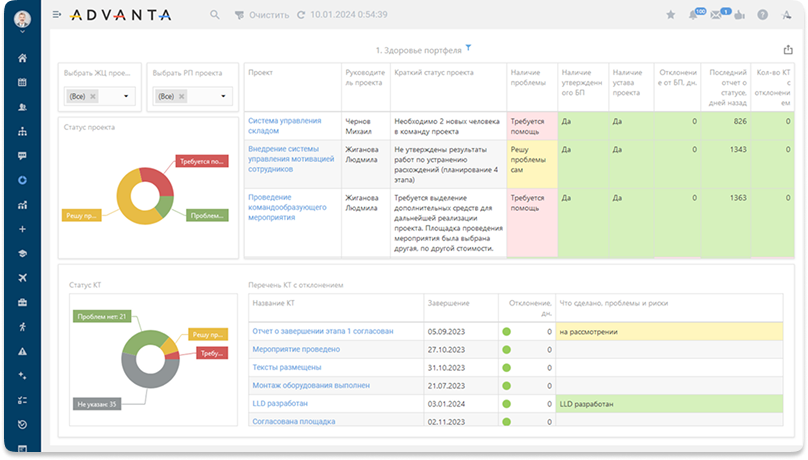Viewport: 808px width, 460px height.
Task: Open the calendar icon in sidebar
Action: pyautogui.click(x=22, y=82)
